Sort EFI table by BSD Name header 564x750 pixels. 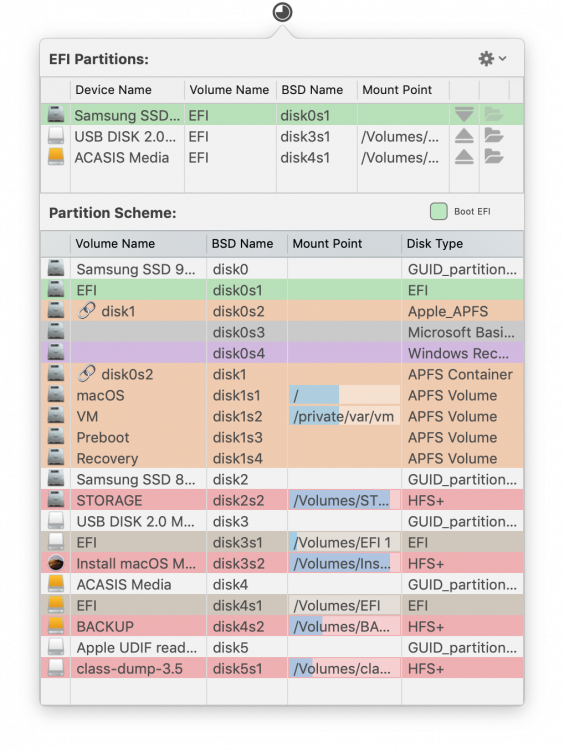coord(312,90)
